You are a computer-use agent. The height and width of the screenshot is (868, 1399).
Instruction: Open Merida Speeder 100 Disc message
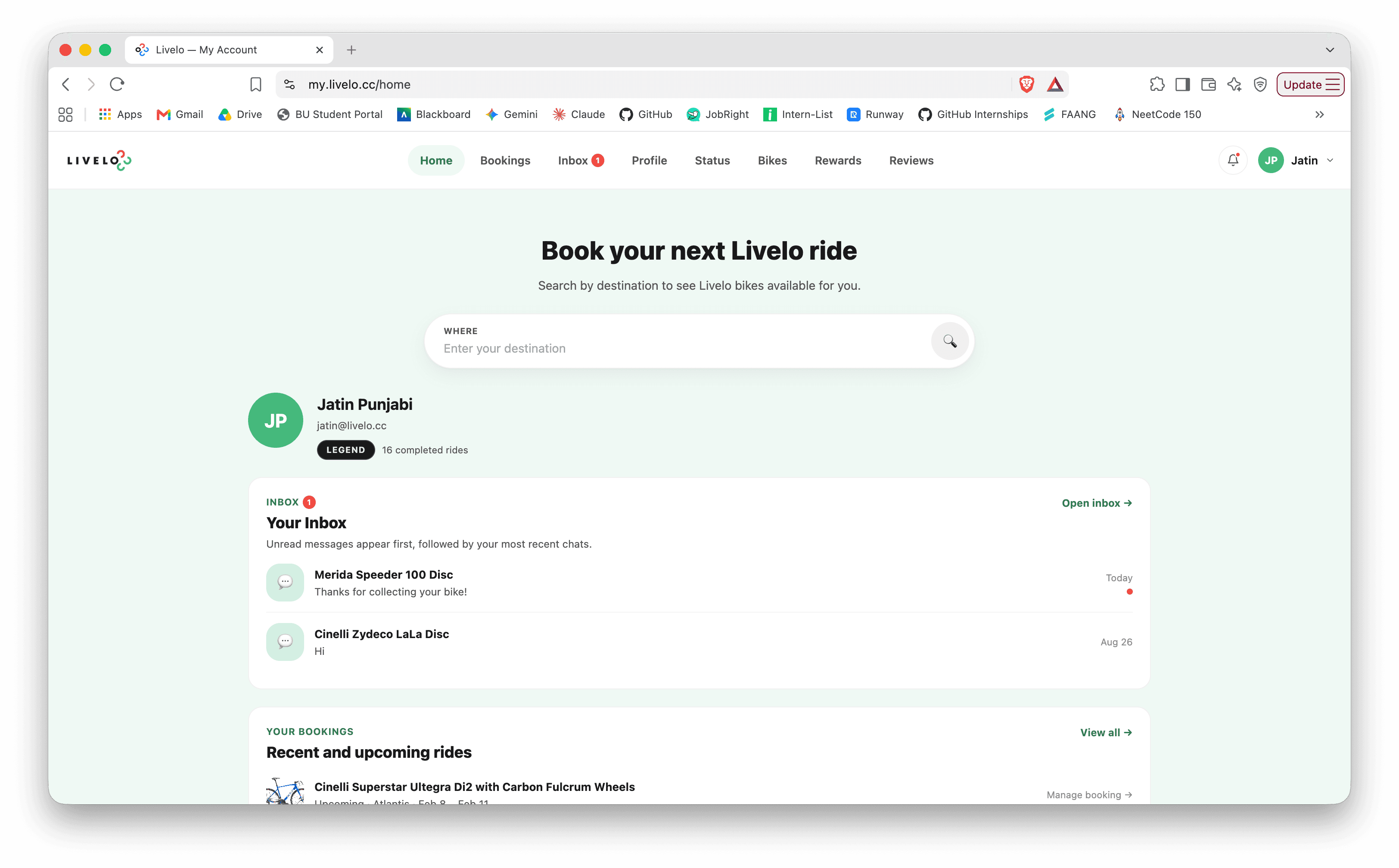pyautogui.click(x=699, y=583)
